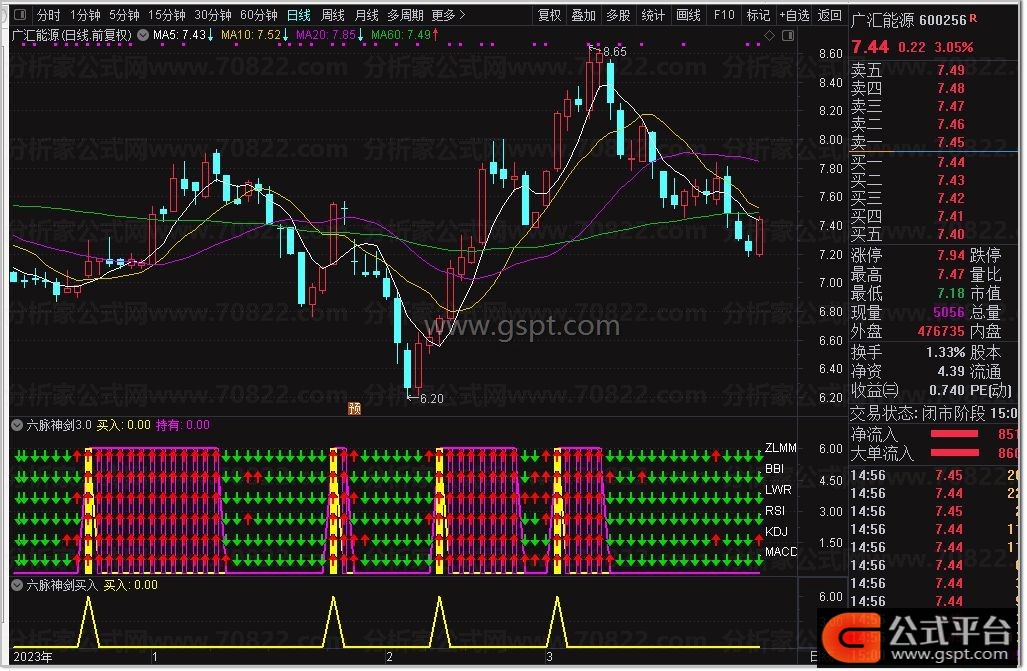Image resolution: width=1027 pixels, height=671 pixels.
Task: Toggle side panel icon beside the diamond
Action: coord(788,35)
